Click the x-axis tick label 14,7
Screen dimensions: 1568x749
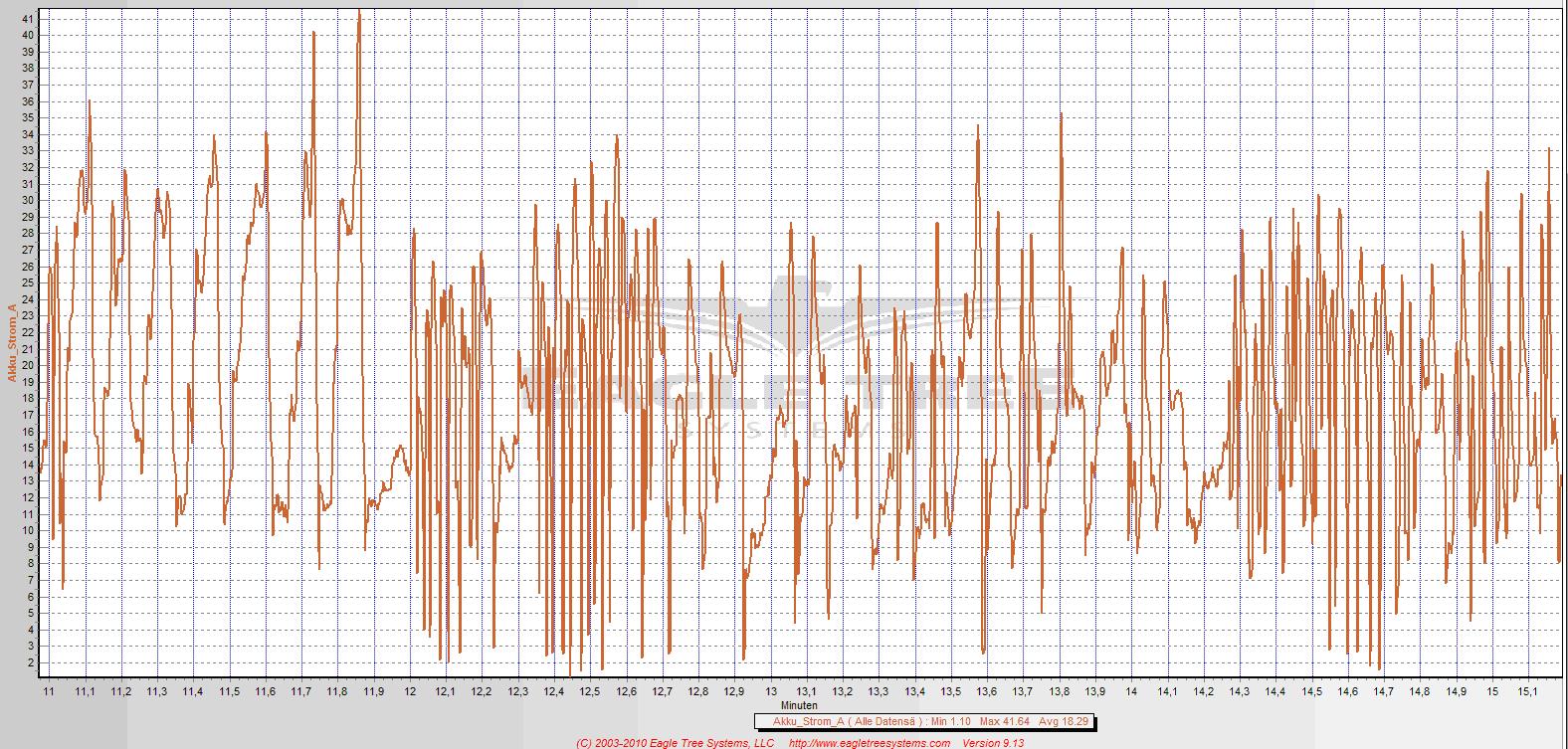tap(1384, 691)
